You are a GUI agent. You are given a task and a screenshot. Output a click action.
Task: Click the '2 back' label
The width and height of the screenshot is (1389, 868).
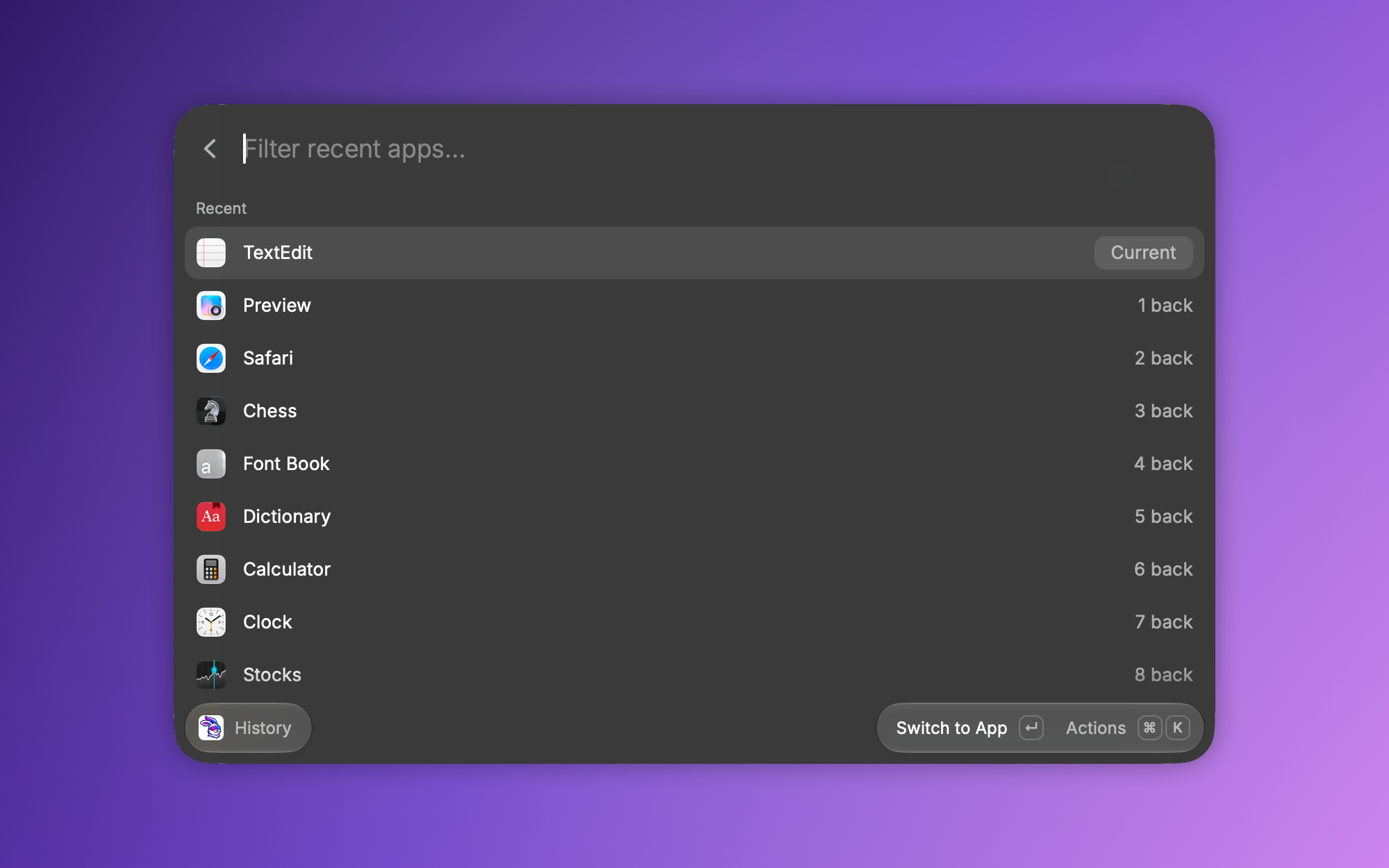pyautogui.click(x=1163, y=358)
